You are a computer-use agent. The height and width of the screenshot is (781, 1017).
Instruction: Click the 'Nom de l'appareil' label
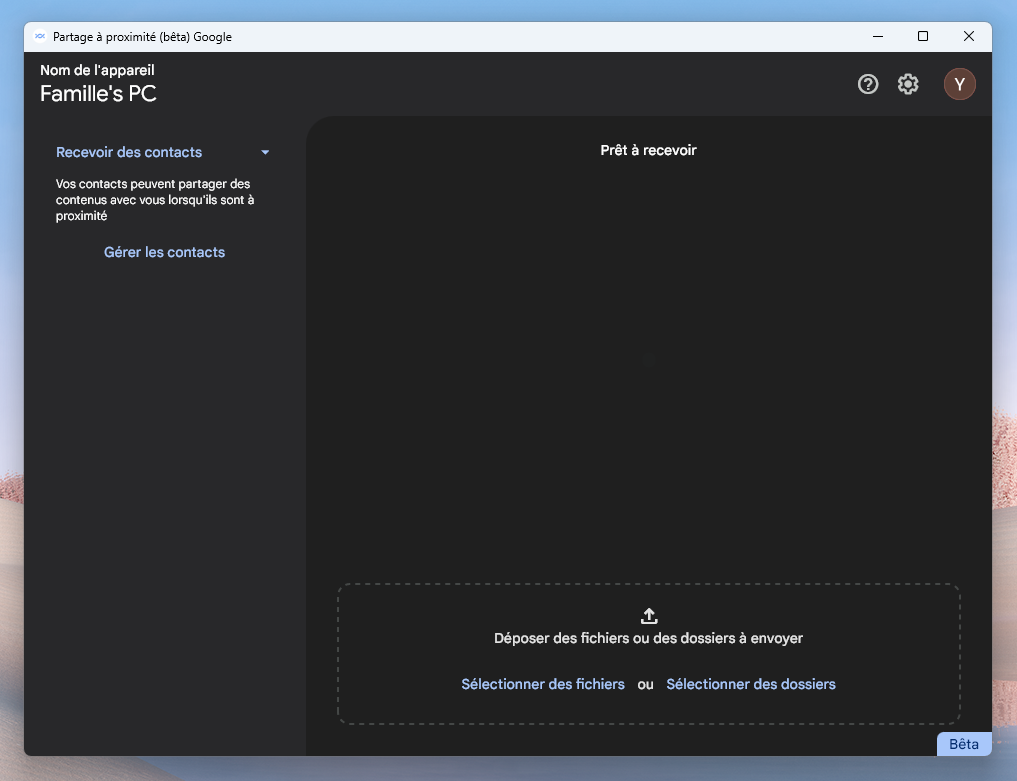(x=97, y=70)
